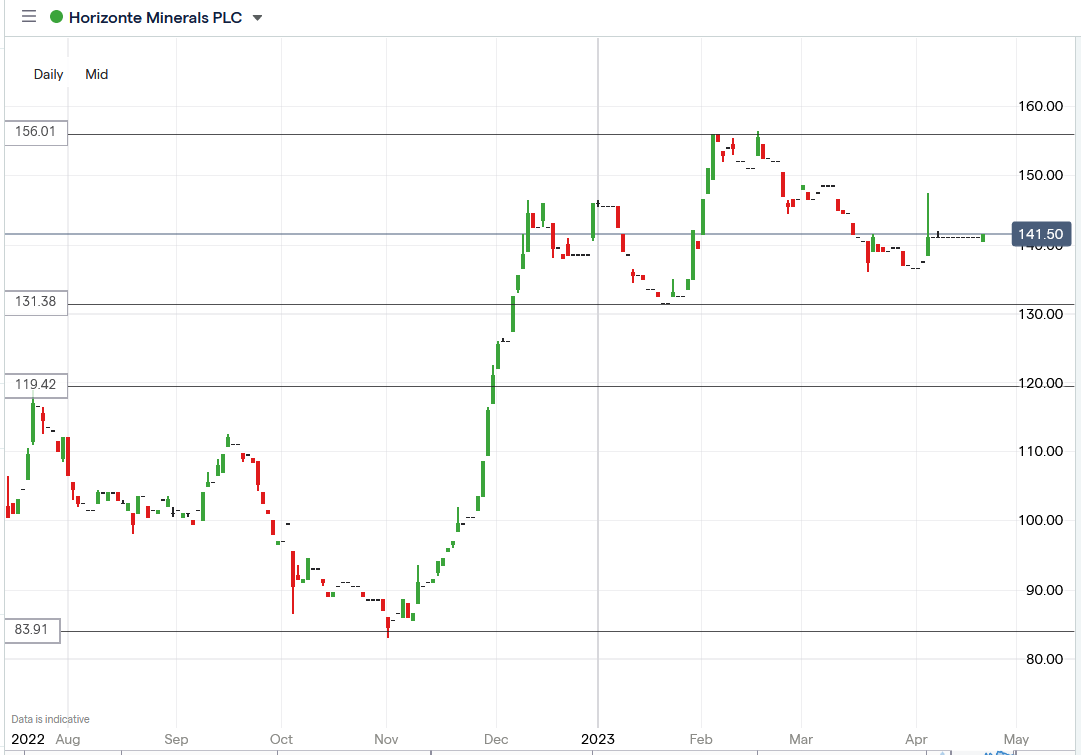Click the Feb label on time axis
The height and width of the screenshot is (755, 1081).
(700, 740)
